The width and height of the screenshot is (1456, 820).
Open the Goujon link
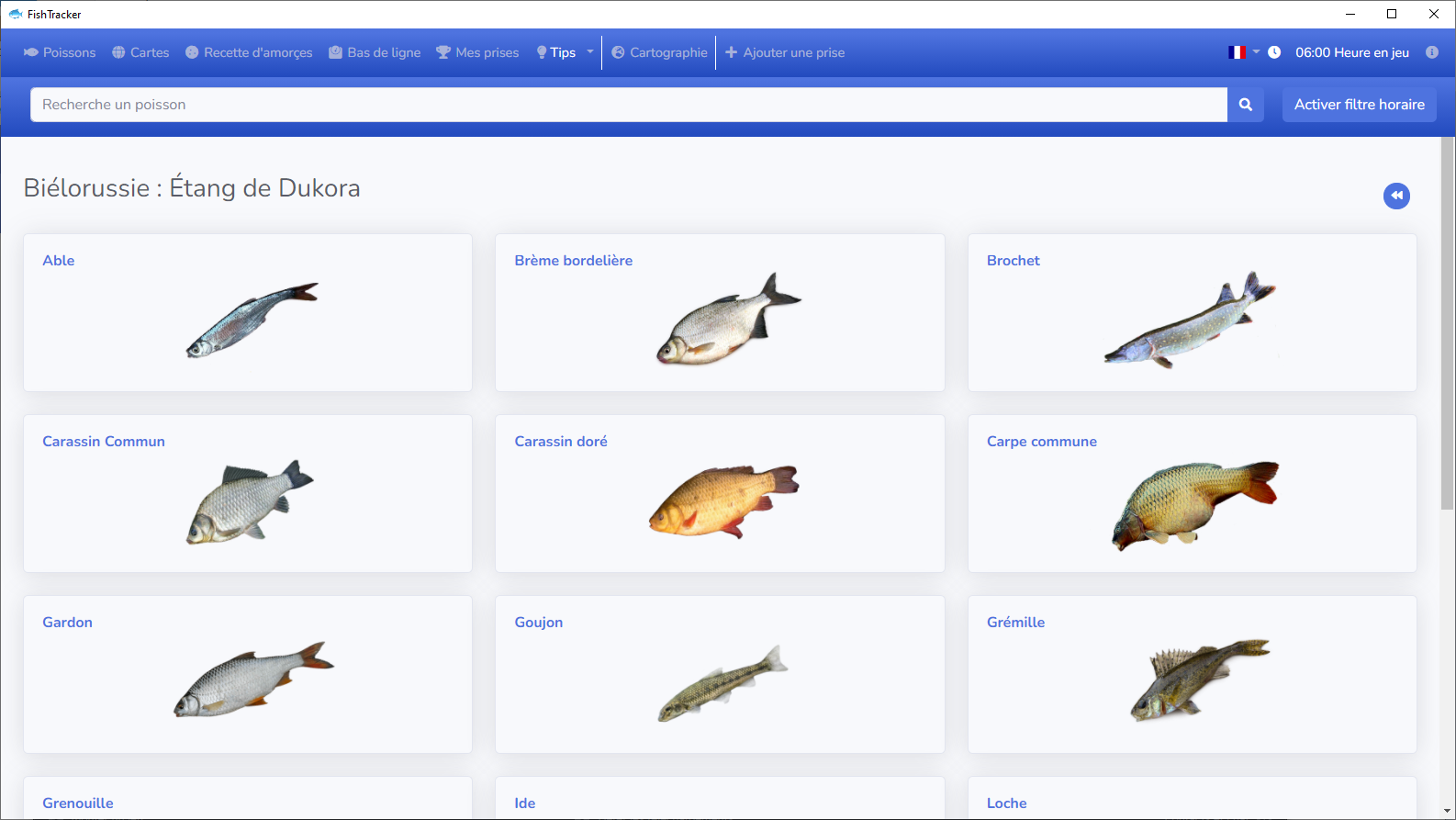pos(539,623)
